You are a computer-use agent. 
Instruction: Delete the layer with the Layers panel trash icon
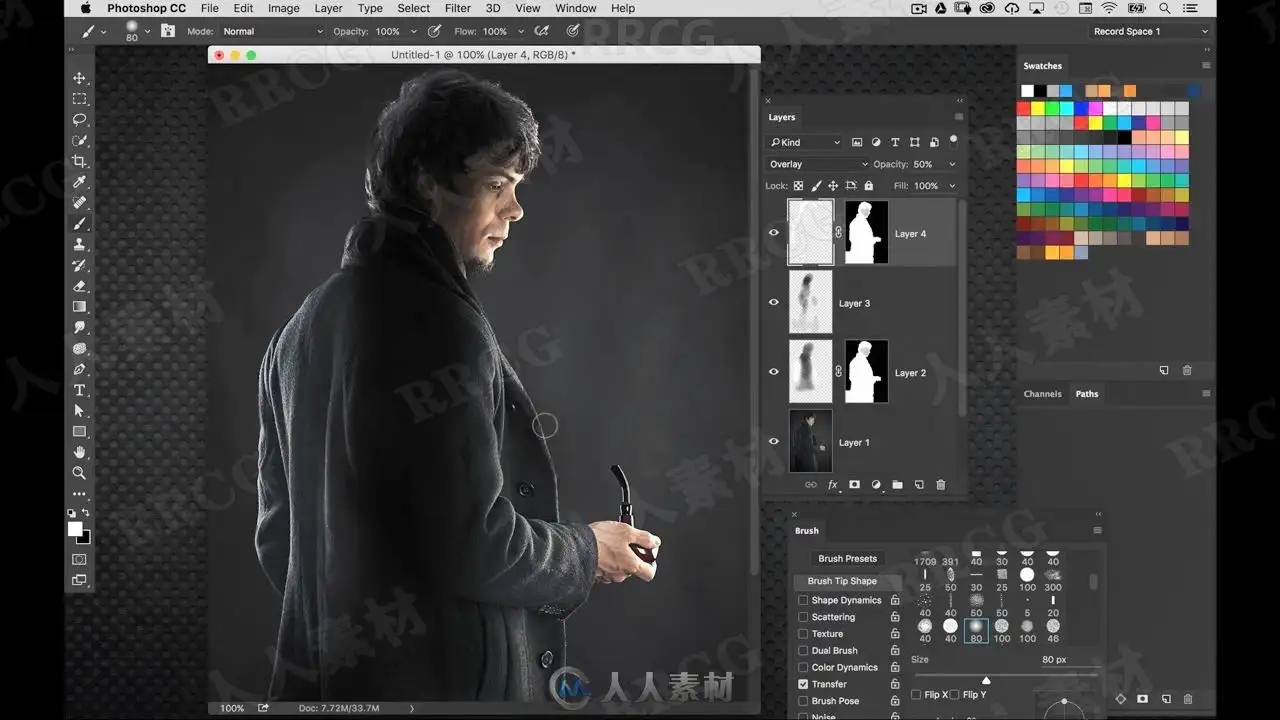[x=940, y=485]
